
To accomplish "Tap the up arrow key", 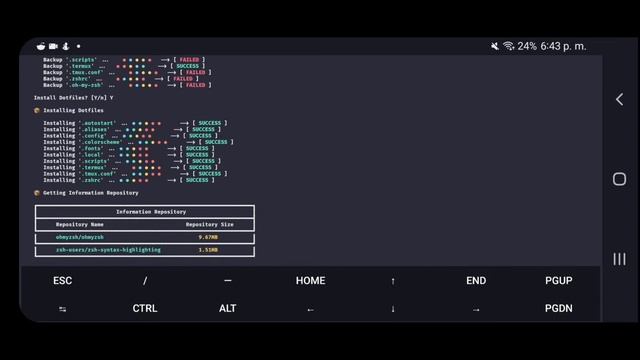I will click(393, 281).
